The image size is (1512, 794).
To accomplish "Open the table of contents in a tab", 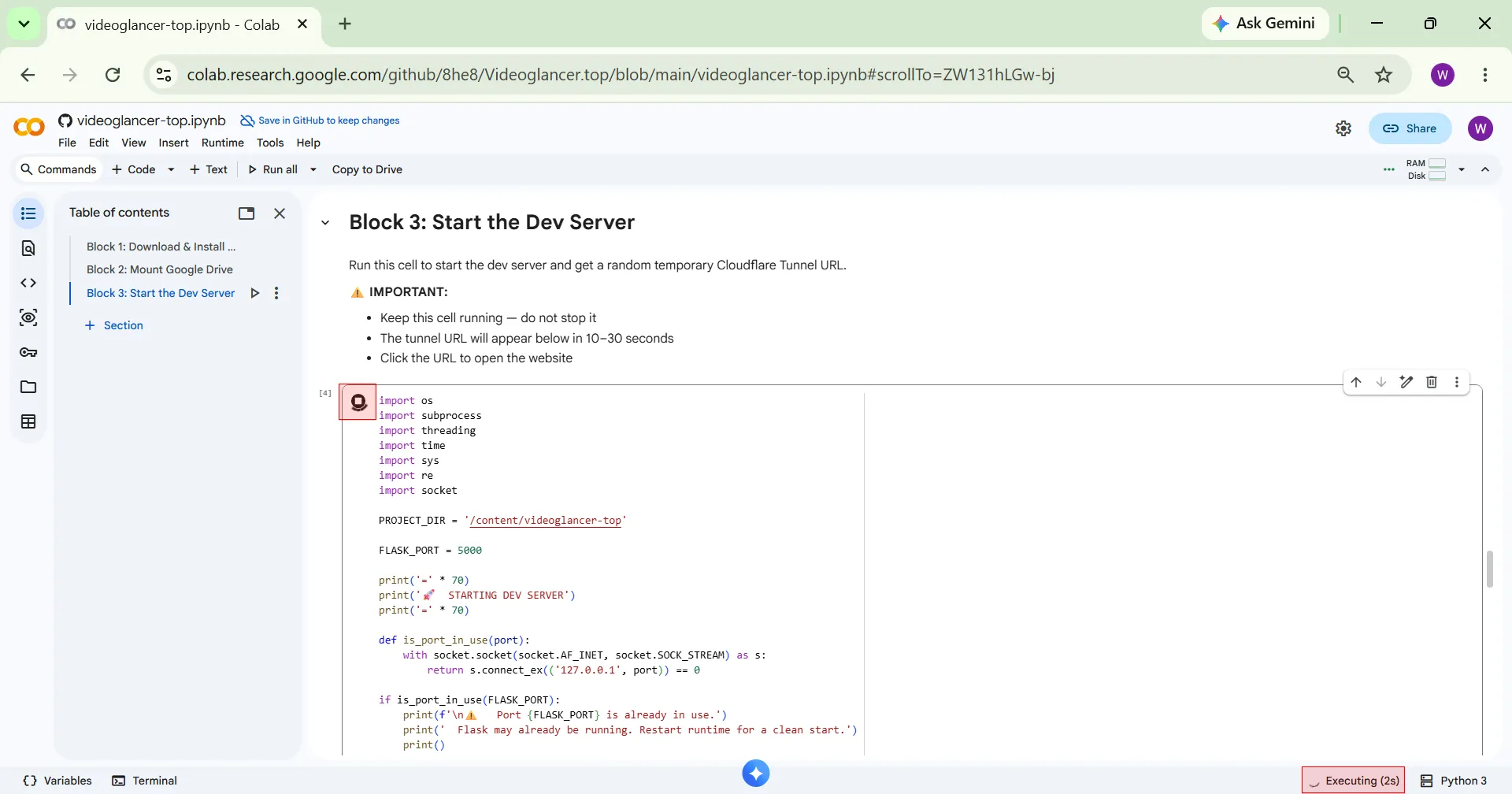I will (x=246, y=213).
